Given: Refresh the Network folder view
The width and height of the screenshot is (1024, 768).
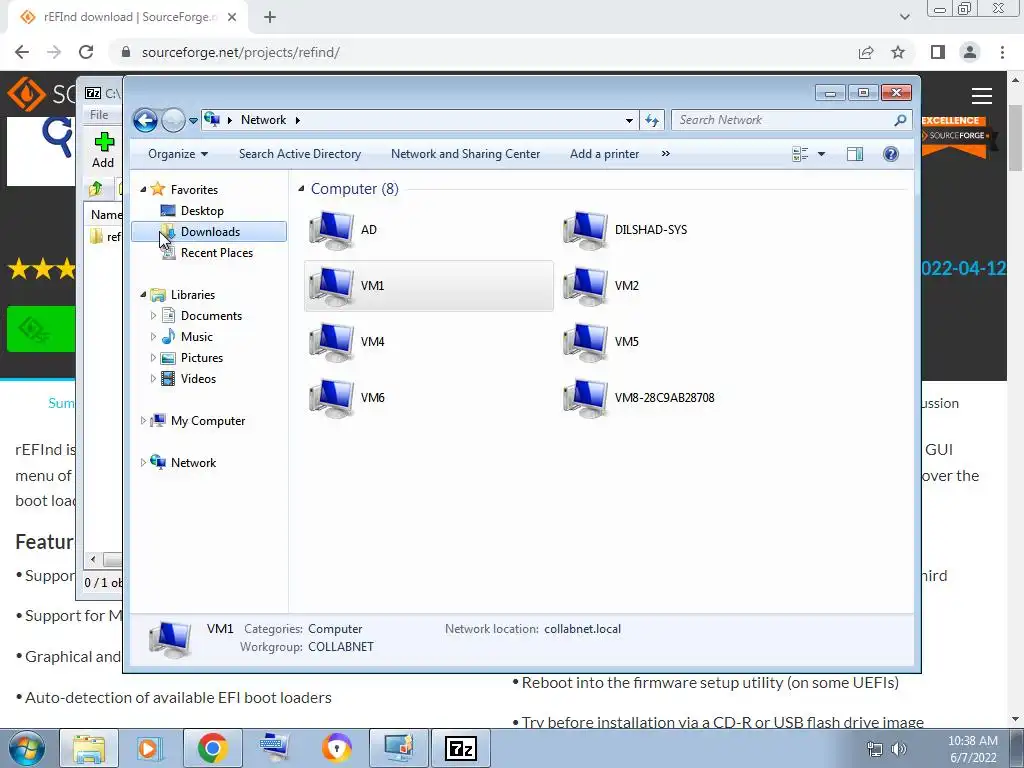Looking at the screenshot, I should click(x=652, y=120).
